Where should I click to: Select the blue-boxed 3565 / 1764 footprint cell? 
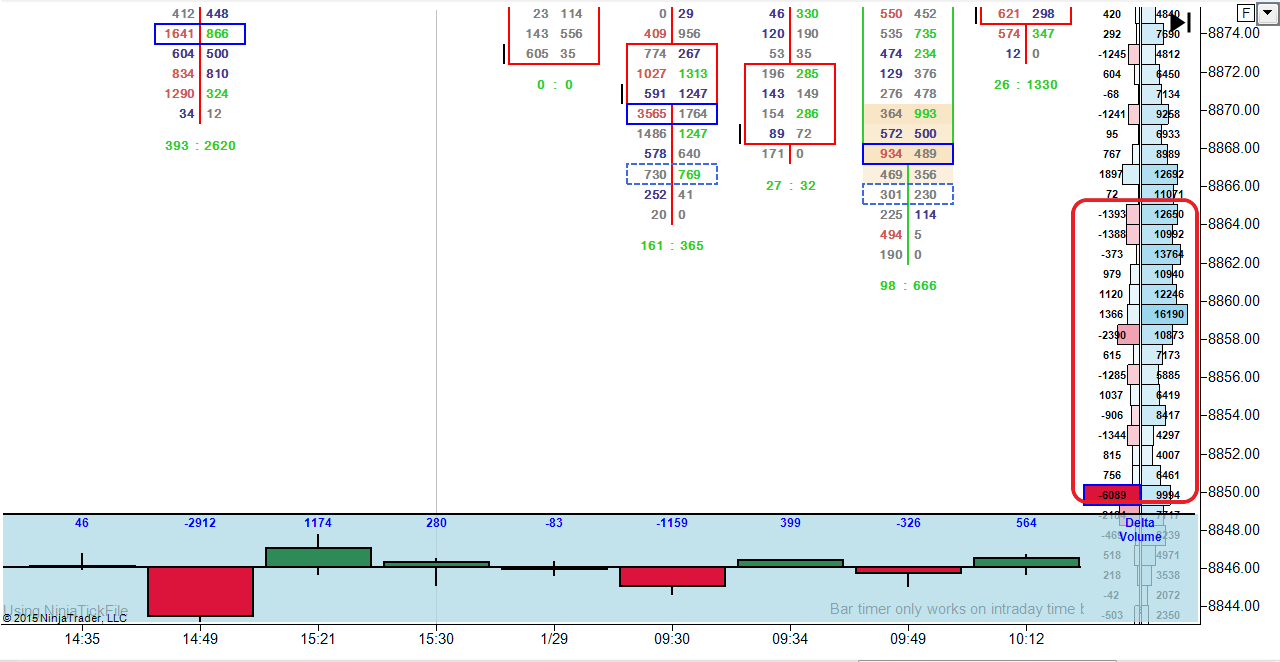[x=672, y=114]
